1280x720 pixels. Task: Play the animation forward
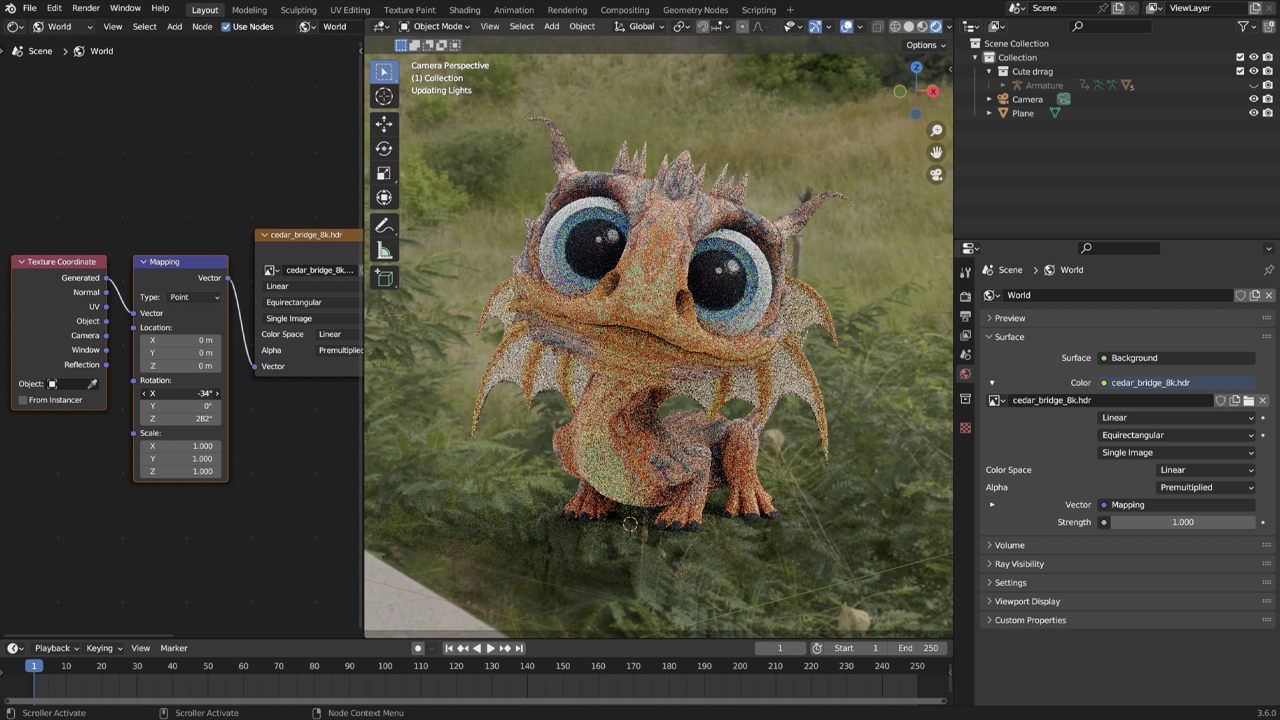tap(490, 648)
